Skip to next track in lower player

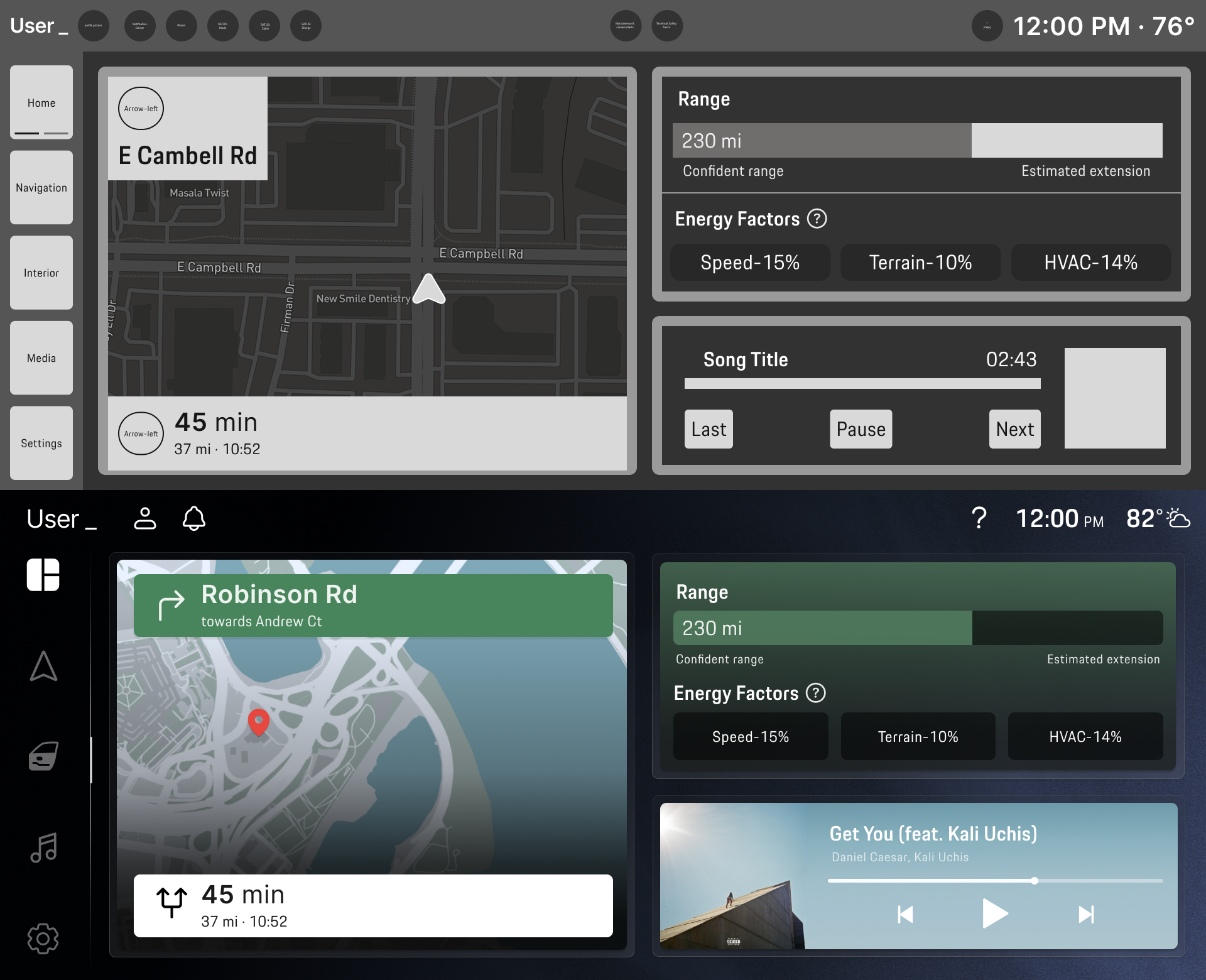tap(1086, 914)
